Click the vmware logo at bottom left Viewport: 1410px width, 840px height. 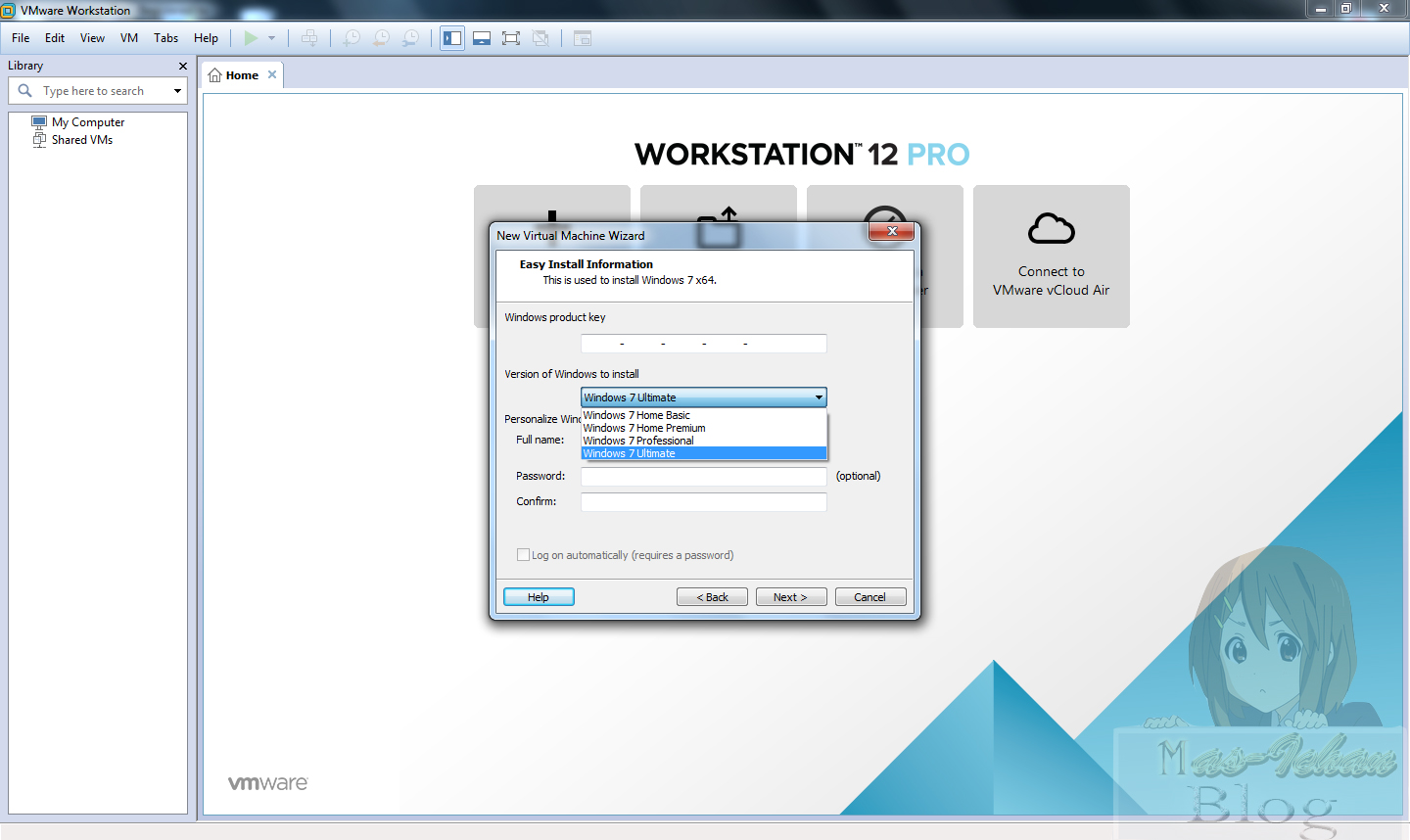267,783
